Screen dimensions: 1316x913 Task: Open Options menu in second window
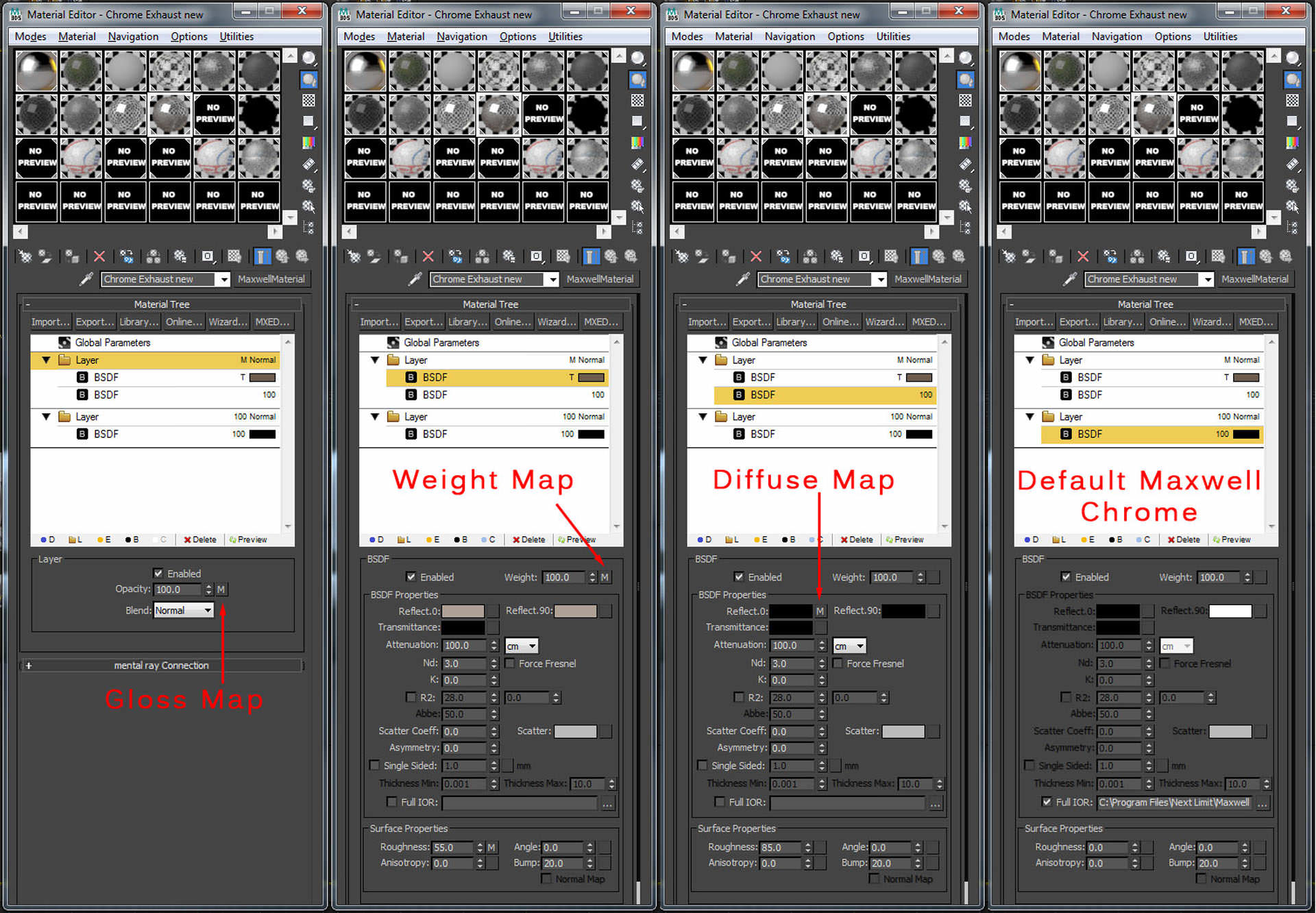pyautogui.click(x=517, y=36)
